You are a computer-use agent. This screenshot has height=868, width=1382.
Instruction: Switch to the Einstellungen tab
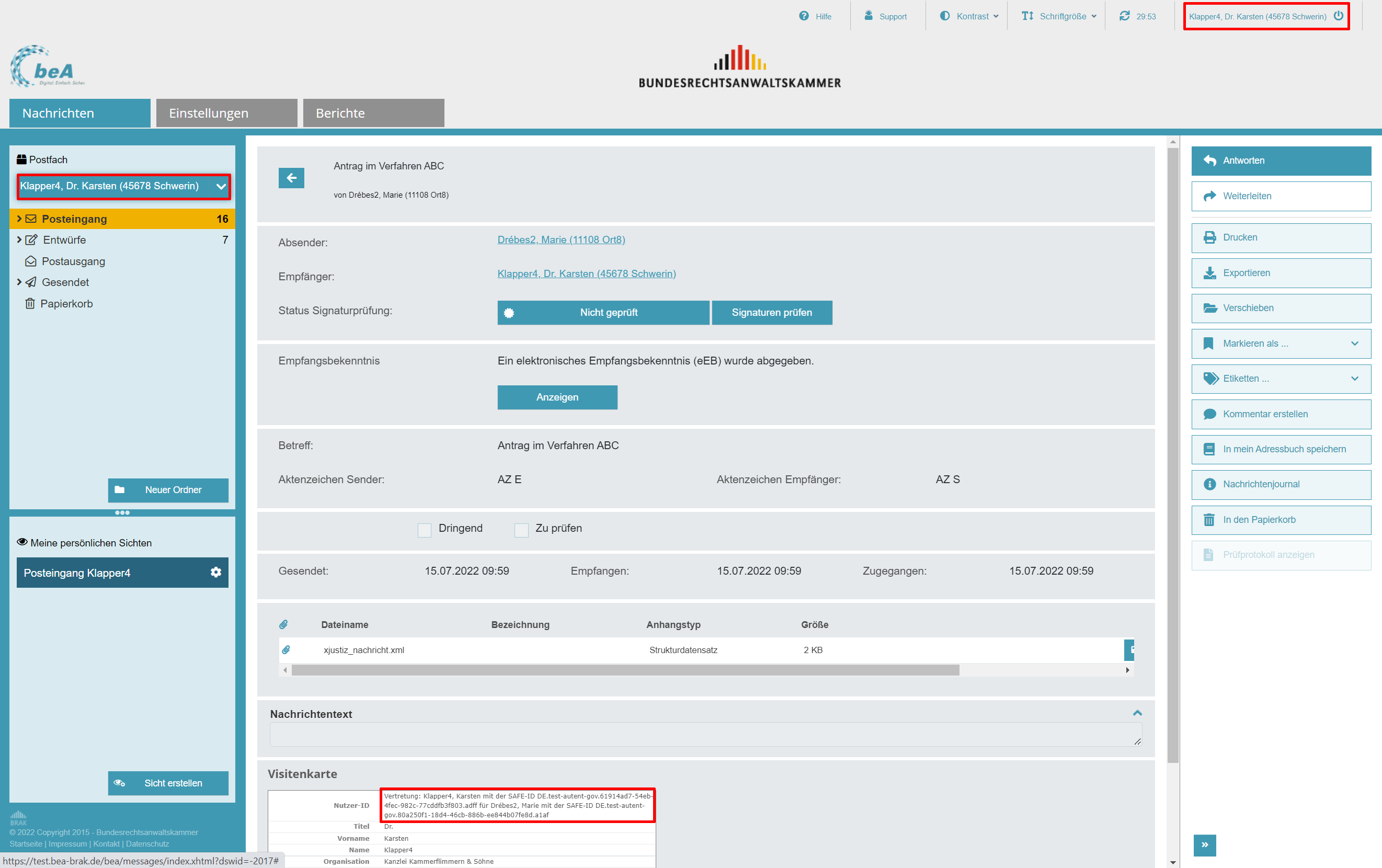pyautogui.click(x=226, y=113)
